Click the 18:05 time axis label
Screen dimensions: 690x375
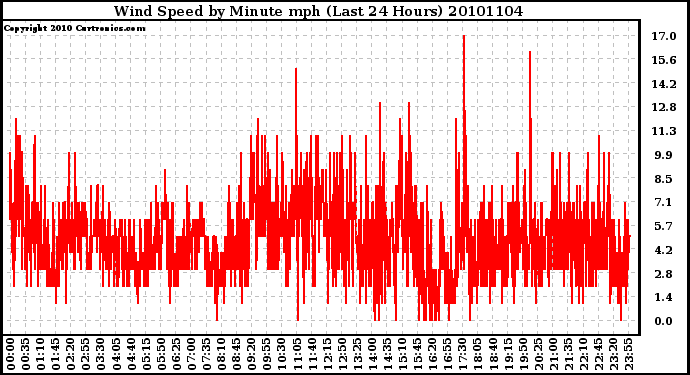click(478, 355)
